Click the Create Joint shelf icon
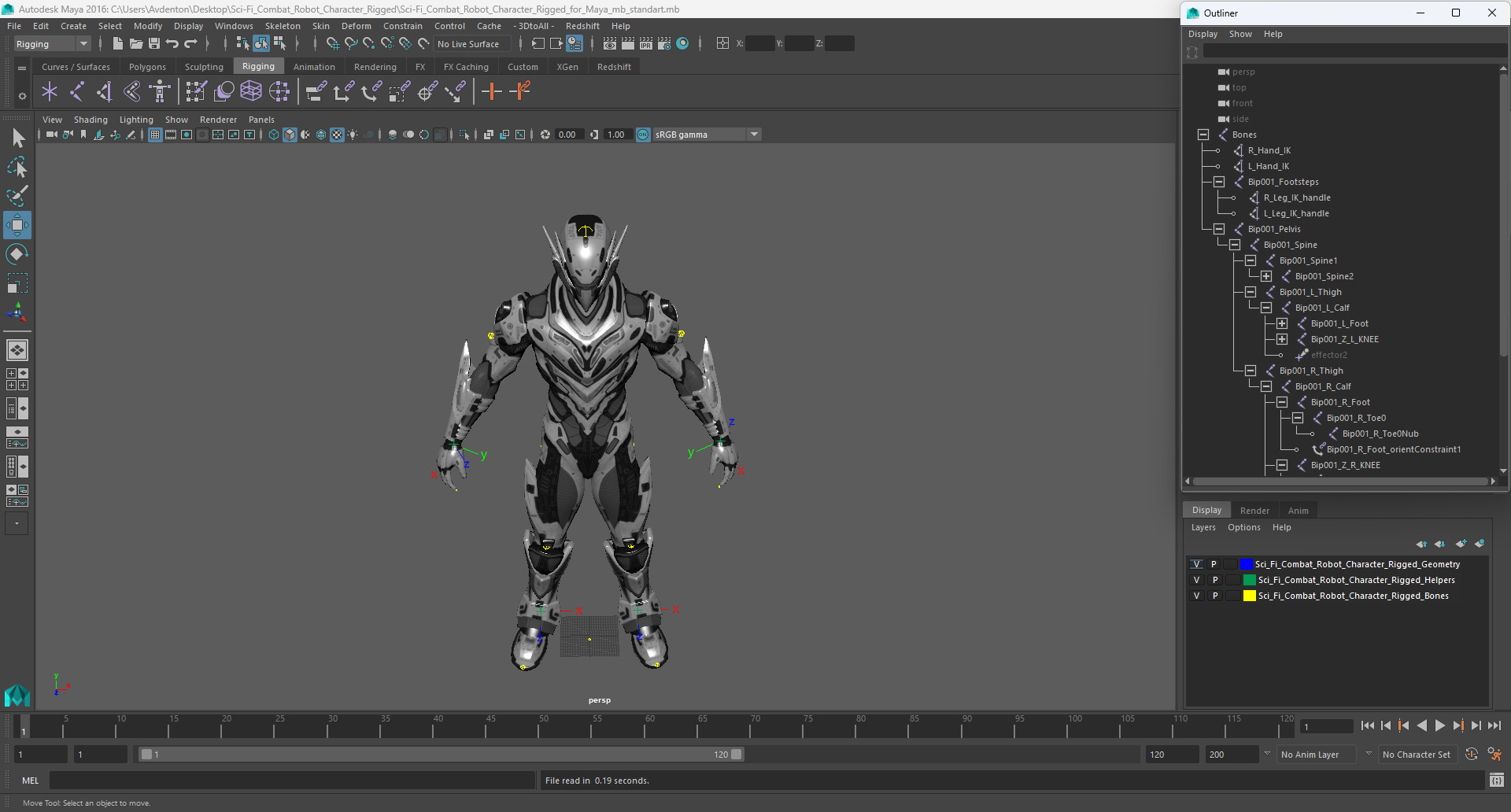 (77, 92)
